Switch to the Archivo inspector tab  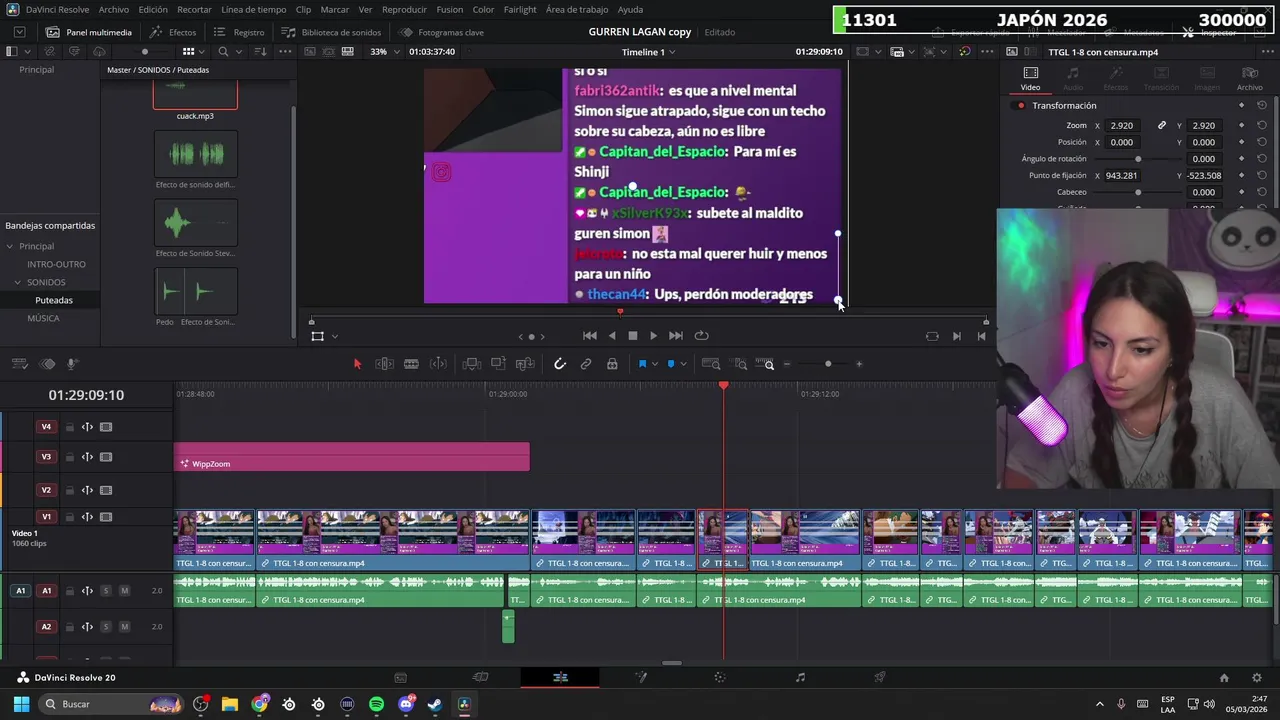pyautogui.click(x=1250, y=79)
